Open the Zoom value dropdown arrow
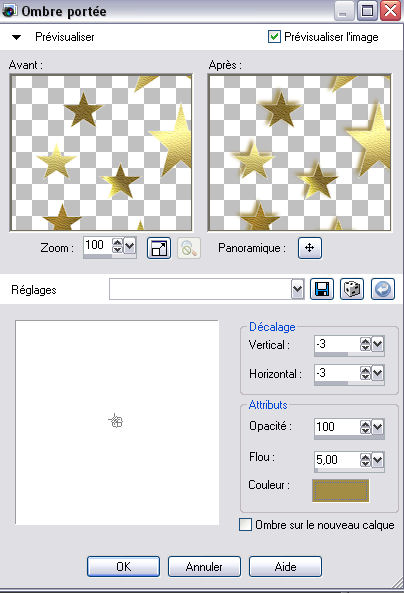The width and height of the screenshot is (404, 593). [x=129, y=246]
